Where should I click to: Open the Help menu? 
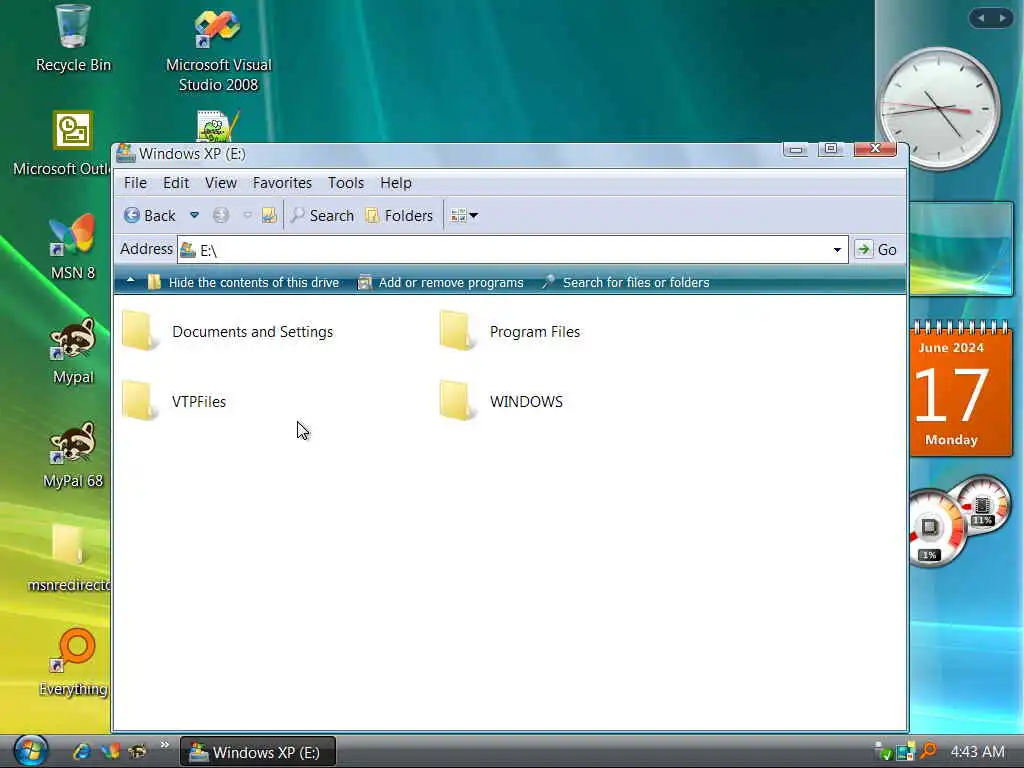[x=396, y=183]
